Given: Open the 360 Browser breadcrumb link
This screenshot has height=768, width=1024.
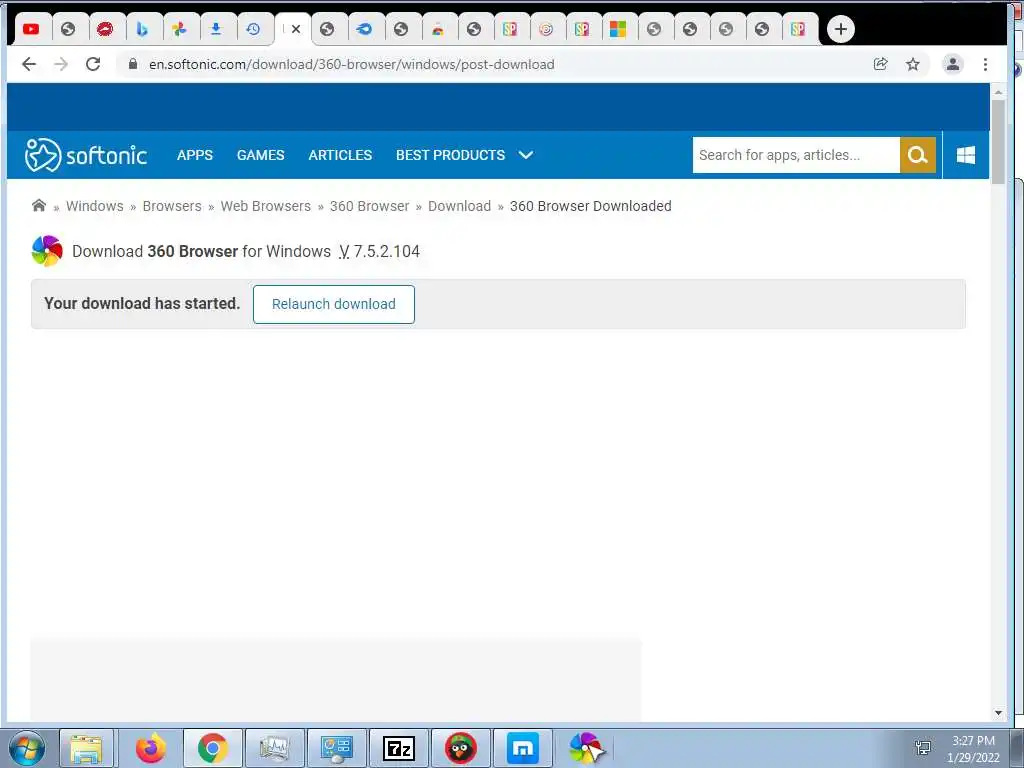Looking at the screenshot, I should pyautogui.click(x=370, y=206).
